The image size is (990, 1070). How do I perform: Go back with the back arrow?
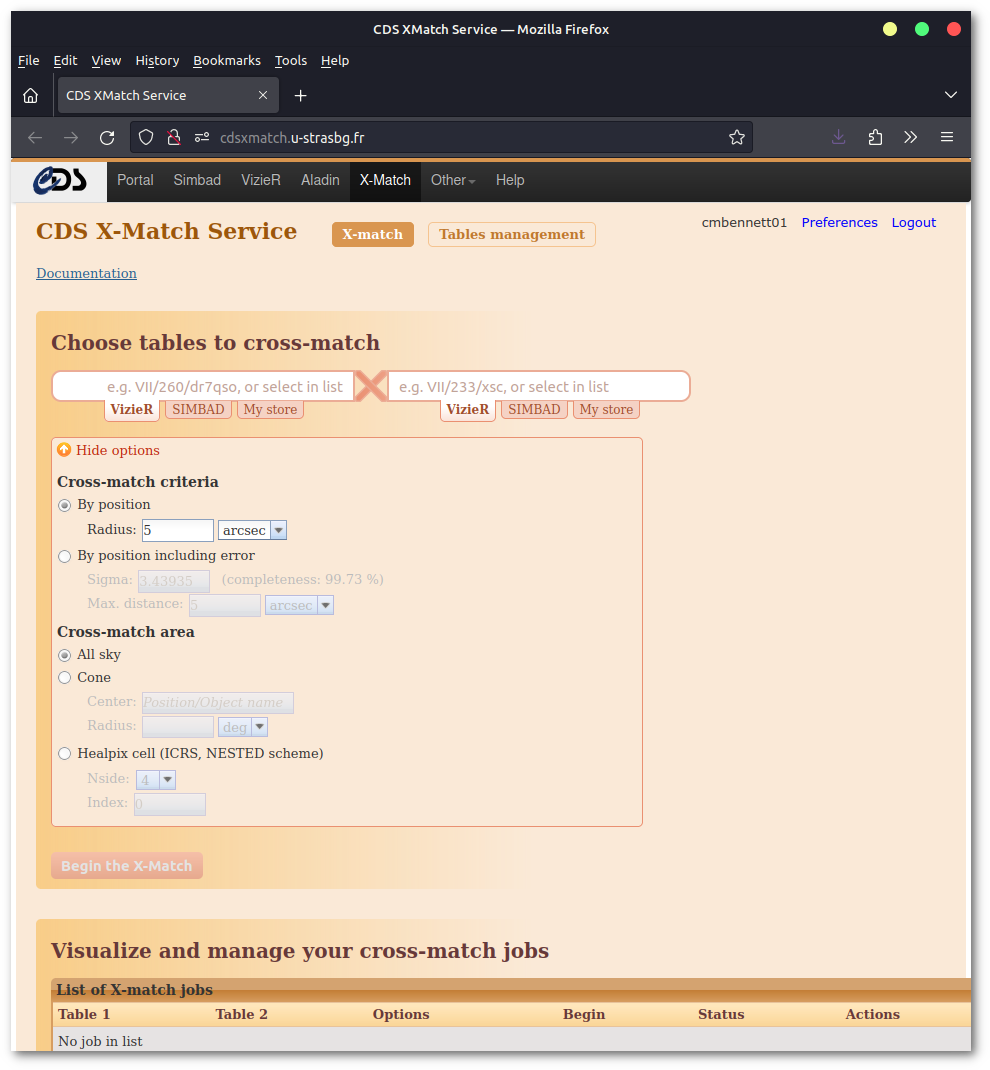pyautogui.click(x=35, y=138)
